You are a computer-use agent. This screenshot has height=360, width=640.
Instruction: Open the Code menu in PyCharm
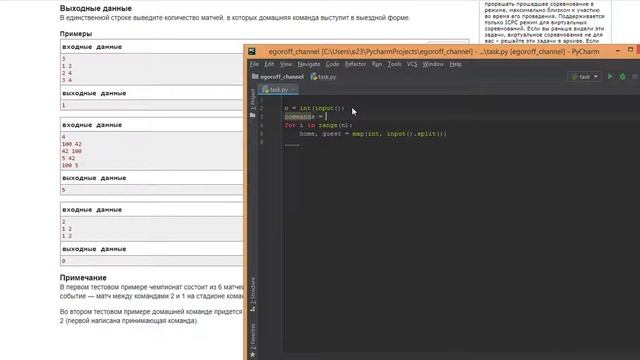tap(332, 64)
